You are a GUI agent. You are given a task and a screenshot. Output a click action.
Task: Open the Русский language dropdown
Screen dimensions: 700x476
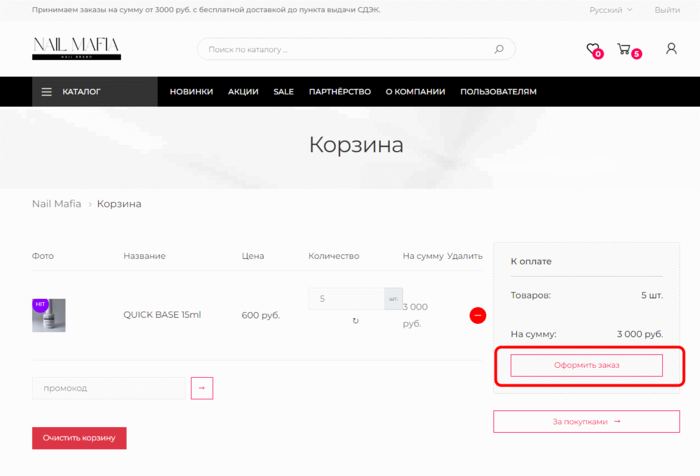point(610,10)
